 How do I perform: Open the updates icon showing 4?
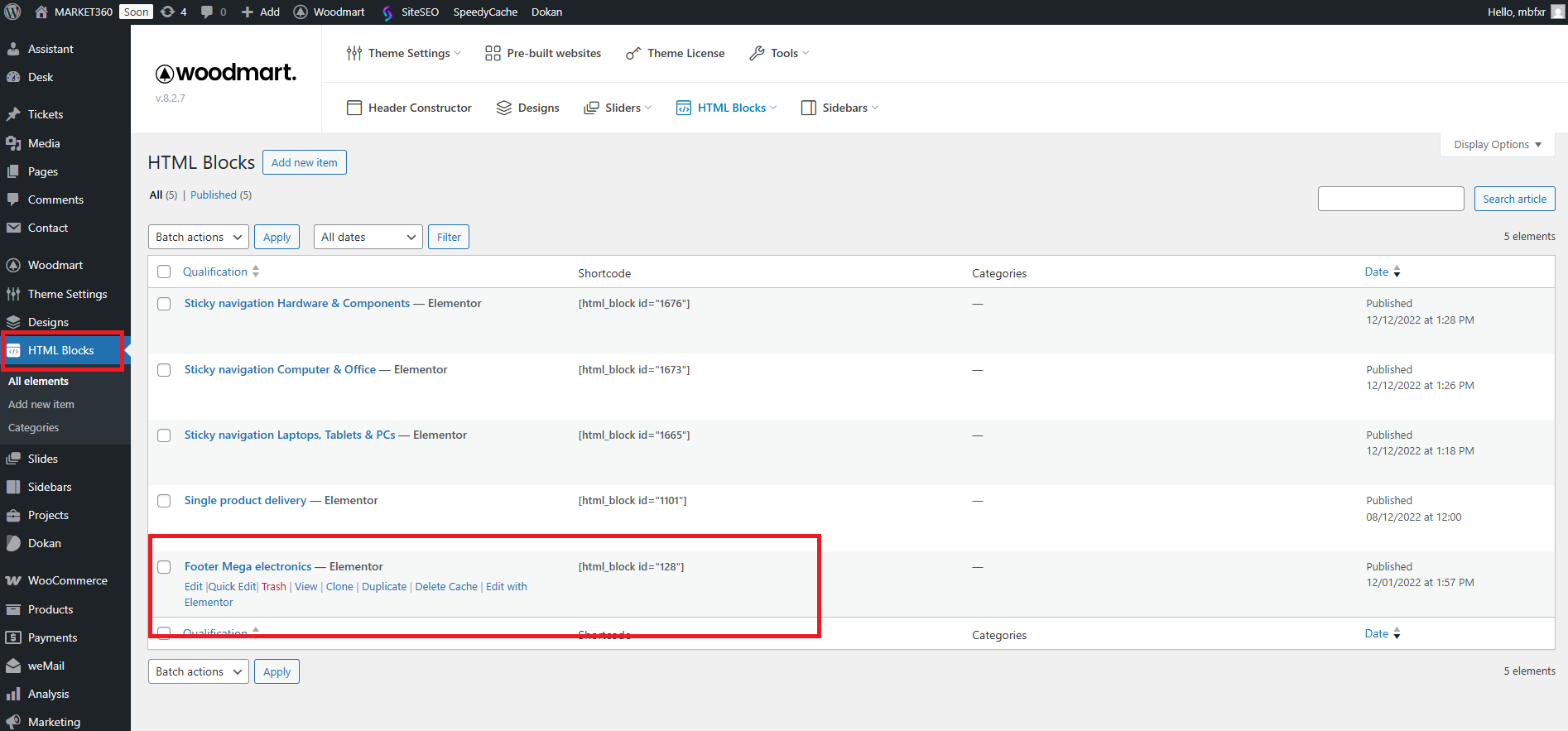point(167,12)
